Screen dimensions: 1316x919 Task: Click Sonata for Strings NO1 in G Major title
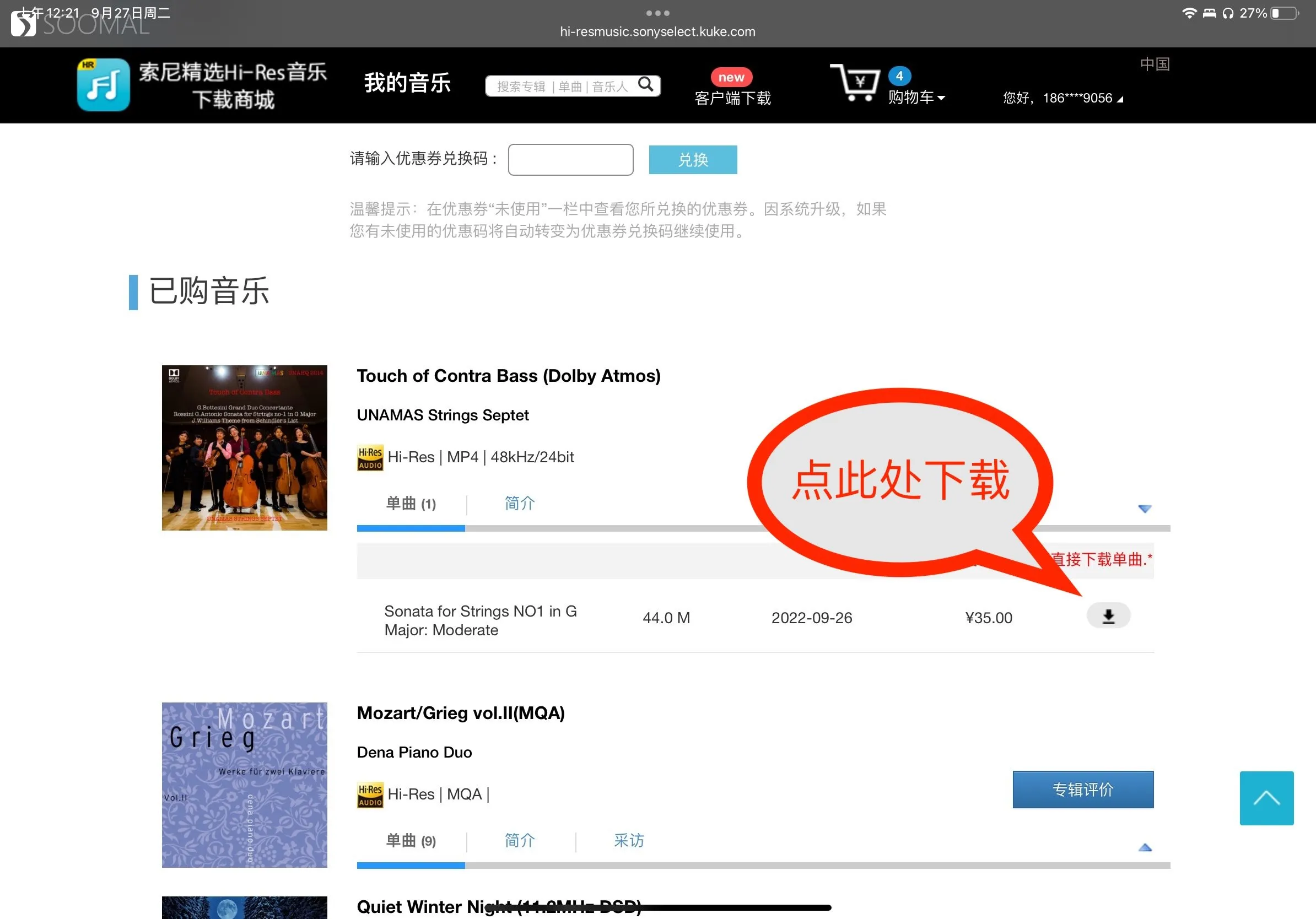(x=481, y=620)
